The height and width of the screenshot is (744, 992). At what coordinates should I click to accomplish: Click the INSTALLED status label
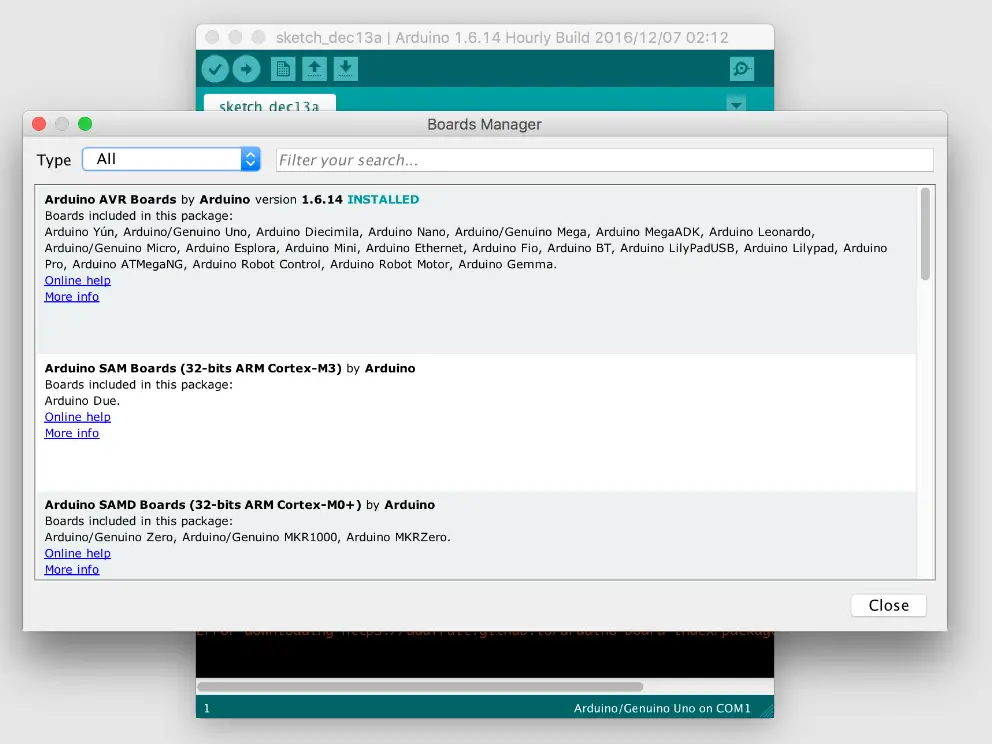point(383,199)
